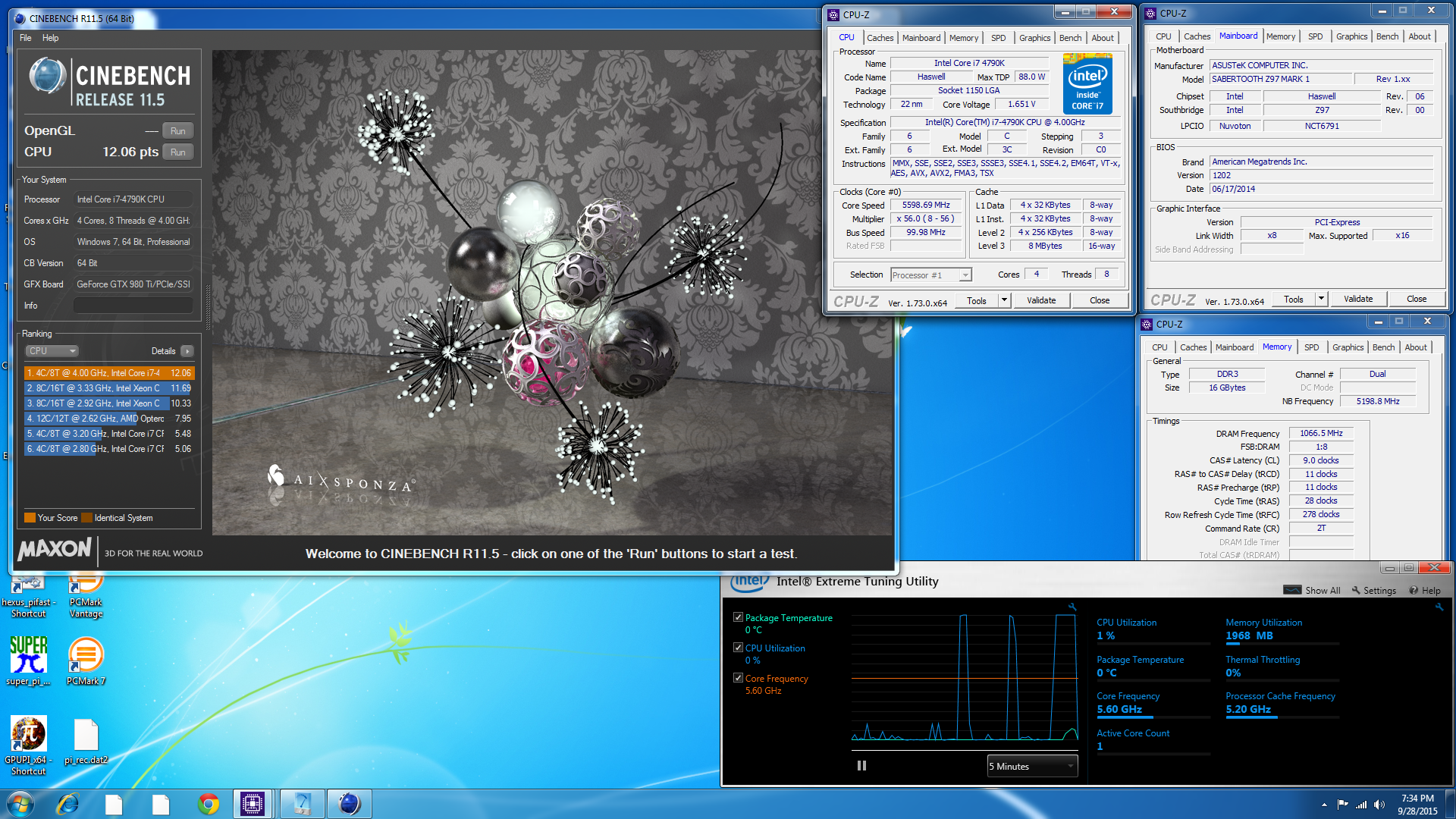Image resolution: width=1456 pixels, height=819 pixels.
Task: Click monitor panel wrench icon at right
Action: click(1439, 607)
